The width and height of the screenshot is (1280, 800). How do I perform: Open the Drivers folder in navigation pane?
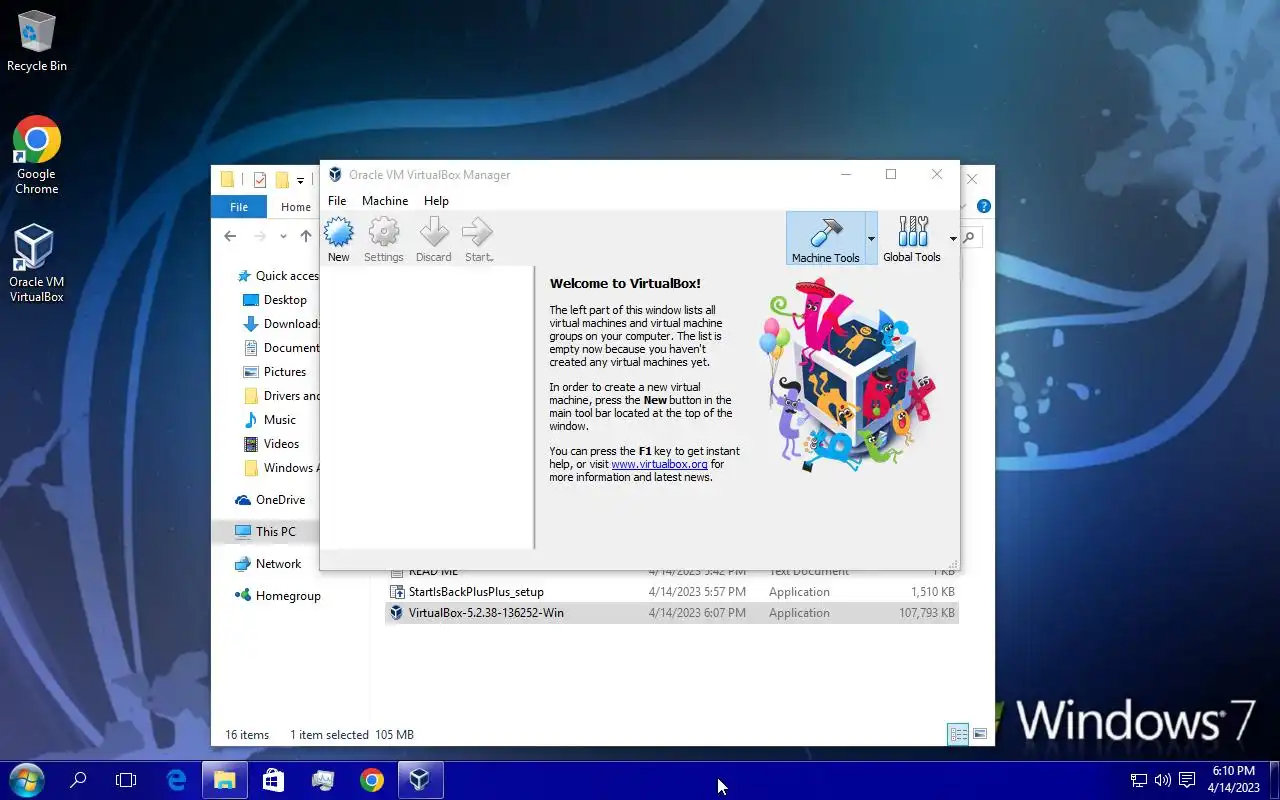(x=281, y=396)
